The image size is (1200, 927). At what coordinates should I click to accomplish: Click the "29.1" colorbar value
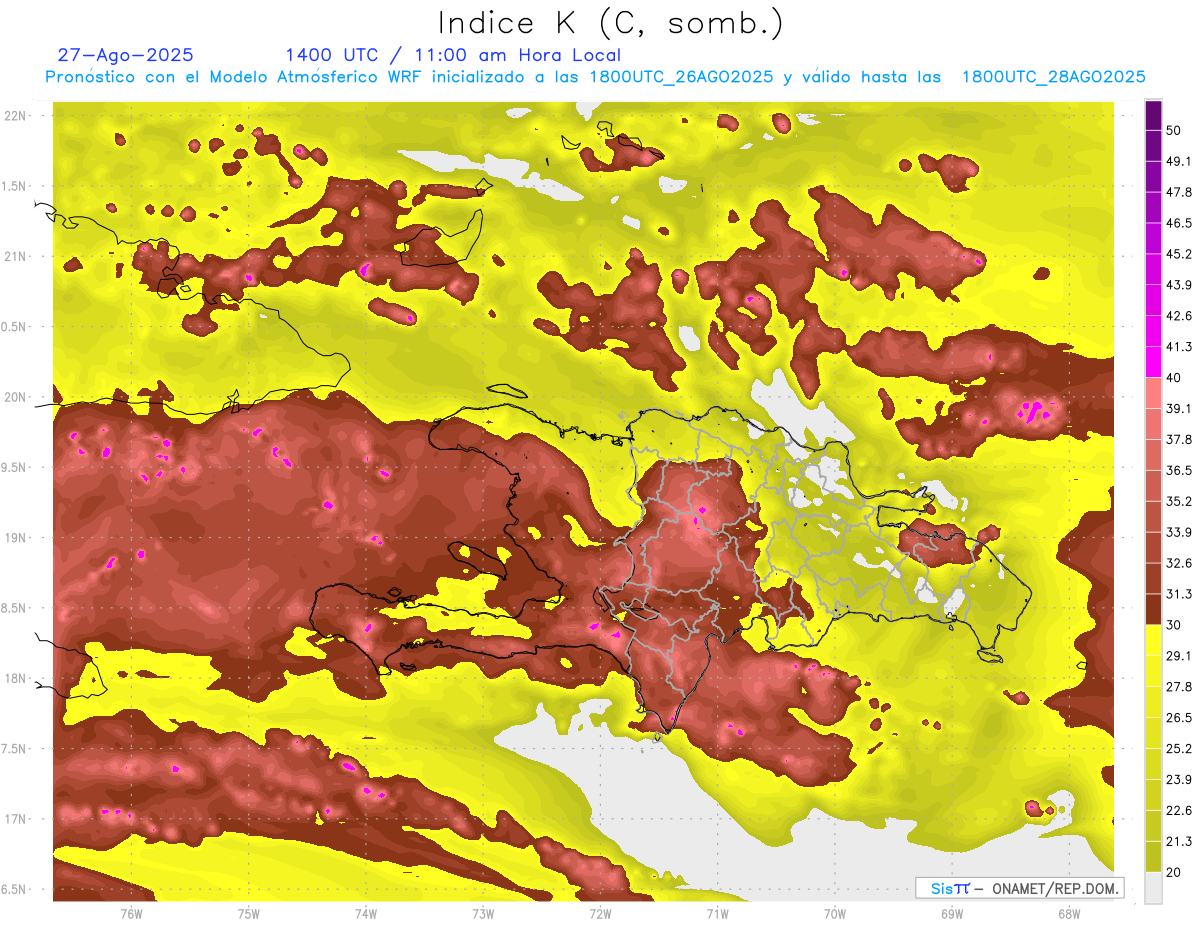click(x=1179, y=655)
